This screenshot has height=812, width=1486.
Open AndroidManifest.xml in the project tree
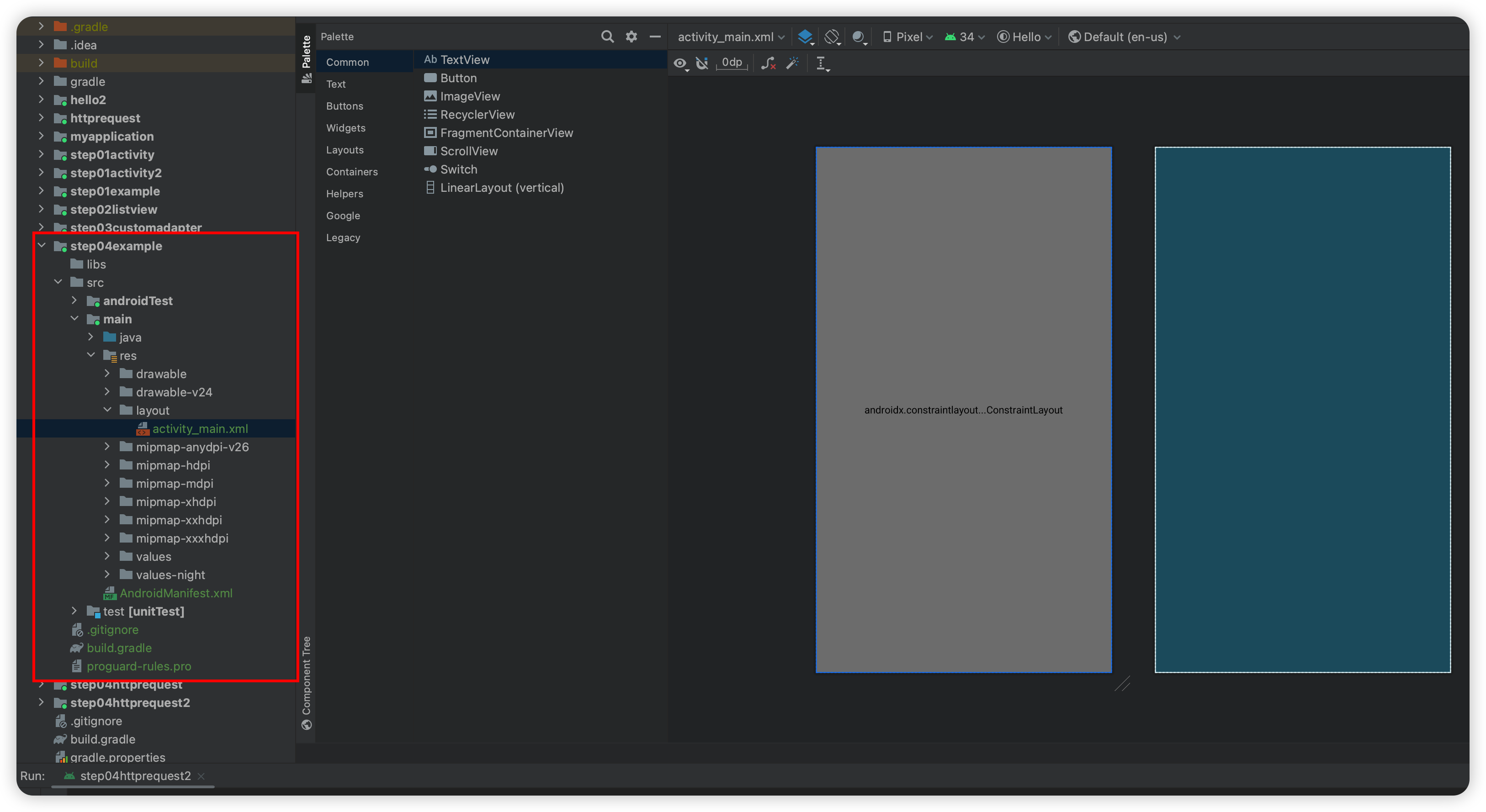(176, 593)
